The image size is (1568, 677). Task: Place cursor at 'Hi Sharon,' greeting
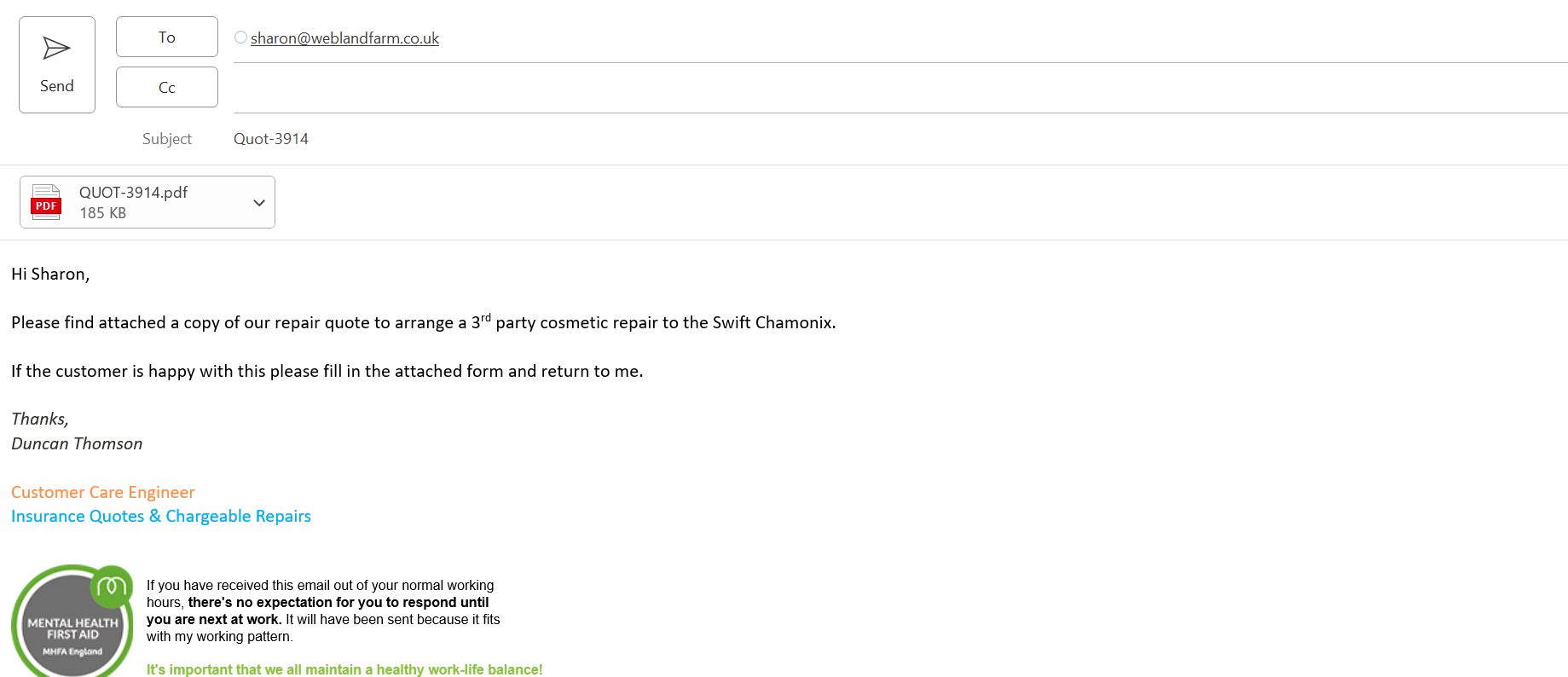pyautogui.click(x=50, y=274)
